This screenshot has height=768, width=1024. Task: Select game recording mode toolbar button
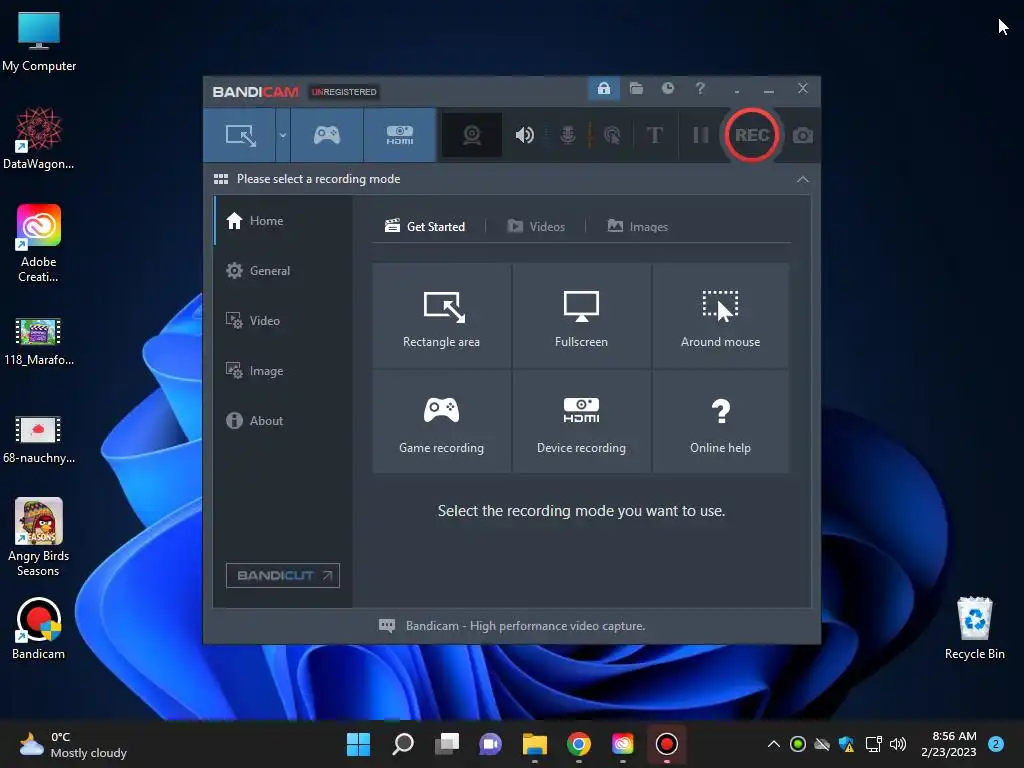coord(327,135)
